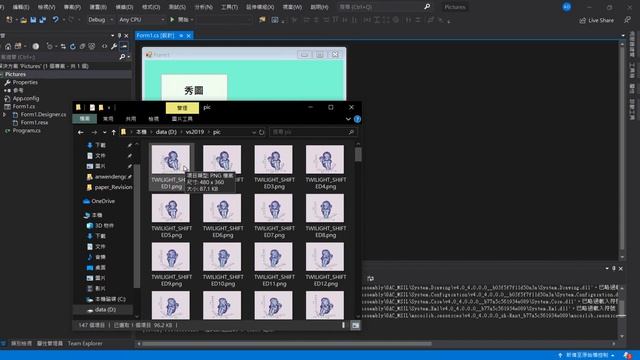Screen dimensions: 640x360
Task: Click the Properties wrench icon in Solution Explorer
Action: pos(114,47)
